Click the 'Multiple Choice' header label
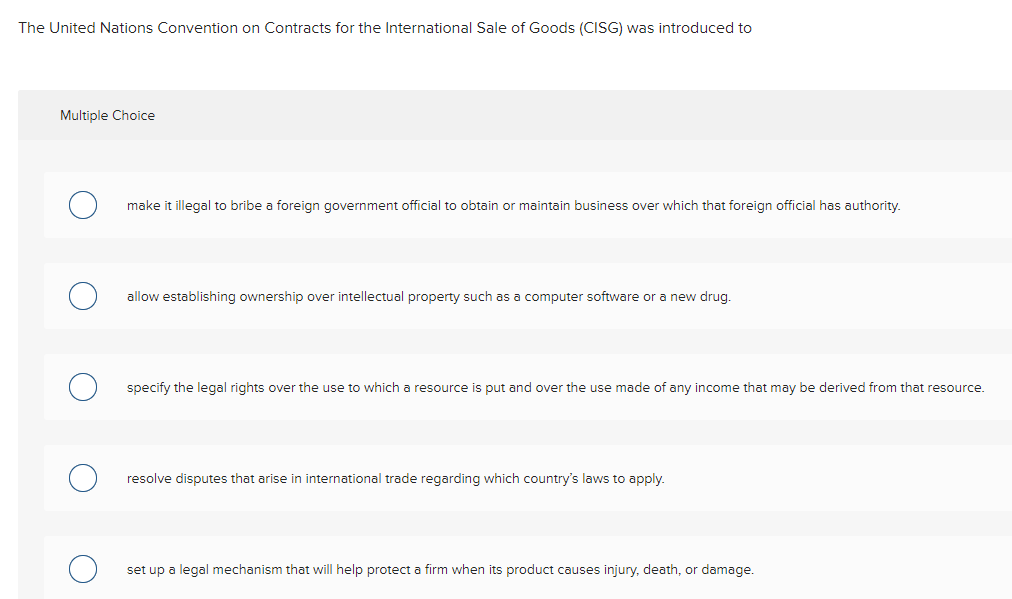Viewport: 1012px width, 599px height. [x=107, y=115]
